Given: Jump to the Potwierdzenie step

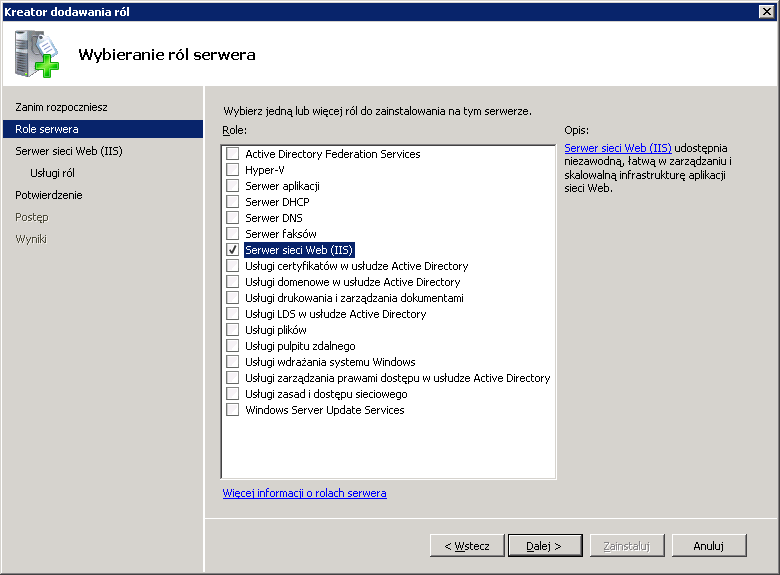Looking at the screenshot, I should pos(49,195).
